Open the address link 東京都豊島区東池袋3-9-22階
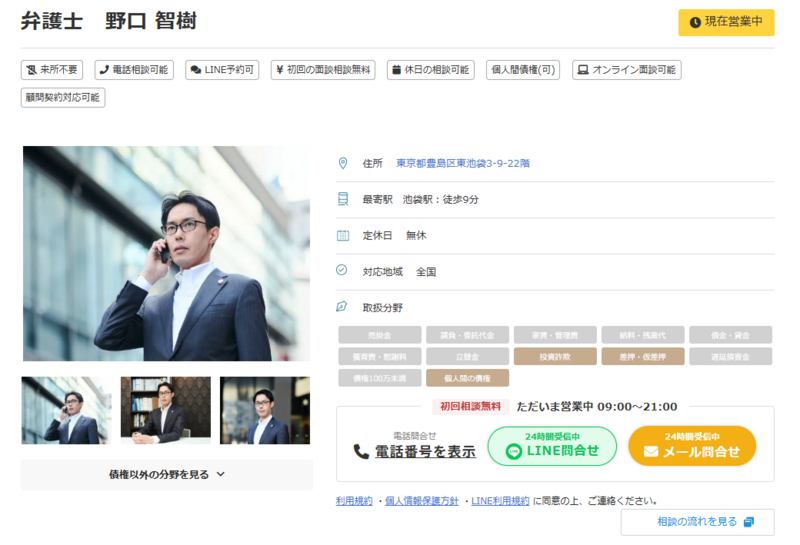Image resolution: width=800 pixels, height=545 pixels. click(x=463, y=163)
